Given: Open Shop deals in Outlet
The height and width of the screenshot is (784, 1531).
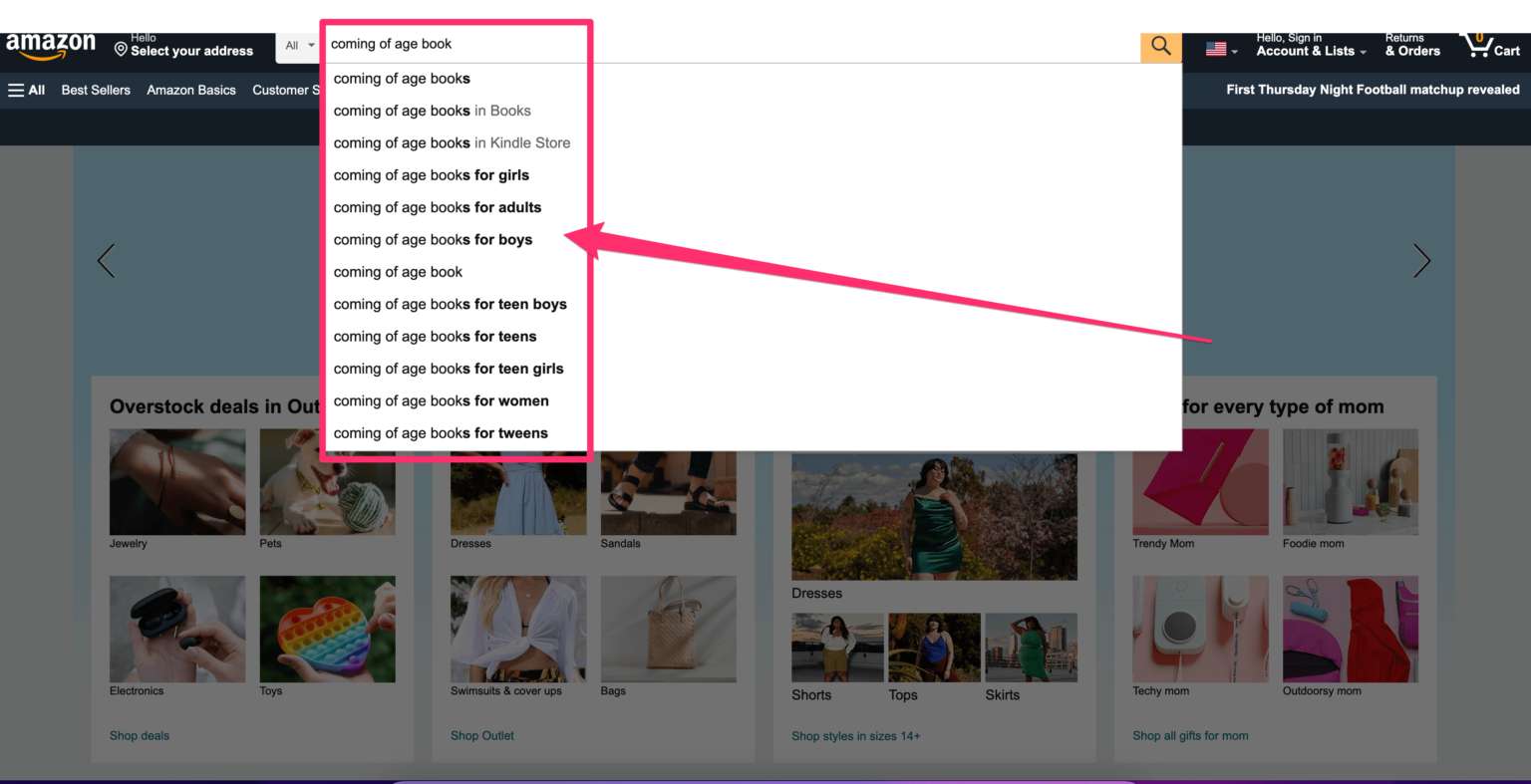Looking at the screenshot, I should click(x=139, y=735).
